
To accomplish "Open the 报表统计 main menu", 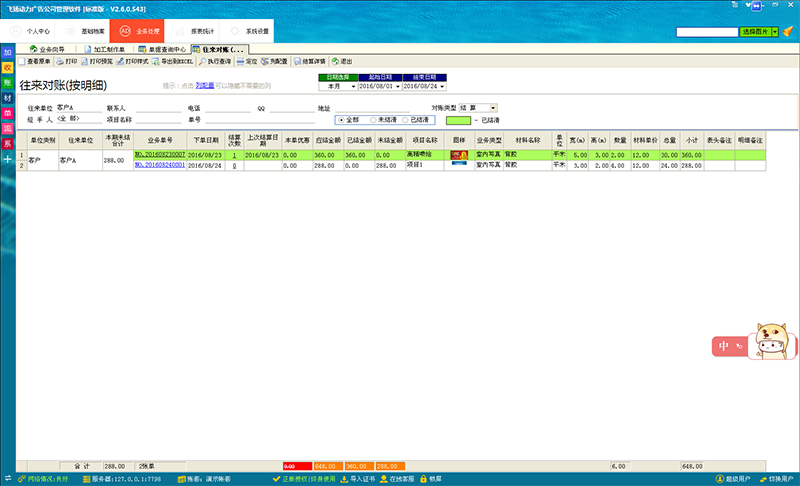I will pyautogui.click(x=204, y=32).
